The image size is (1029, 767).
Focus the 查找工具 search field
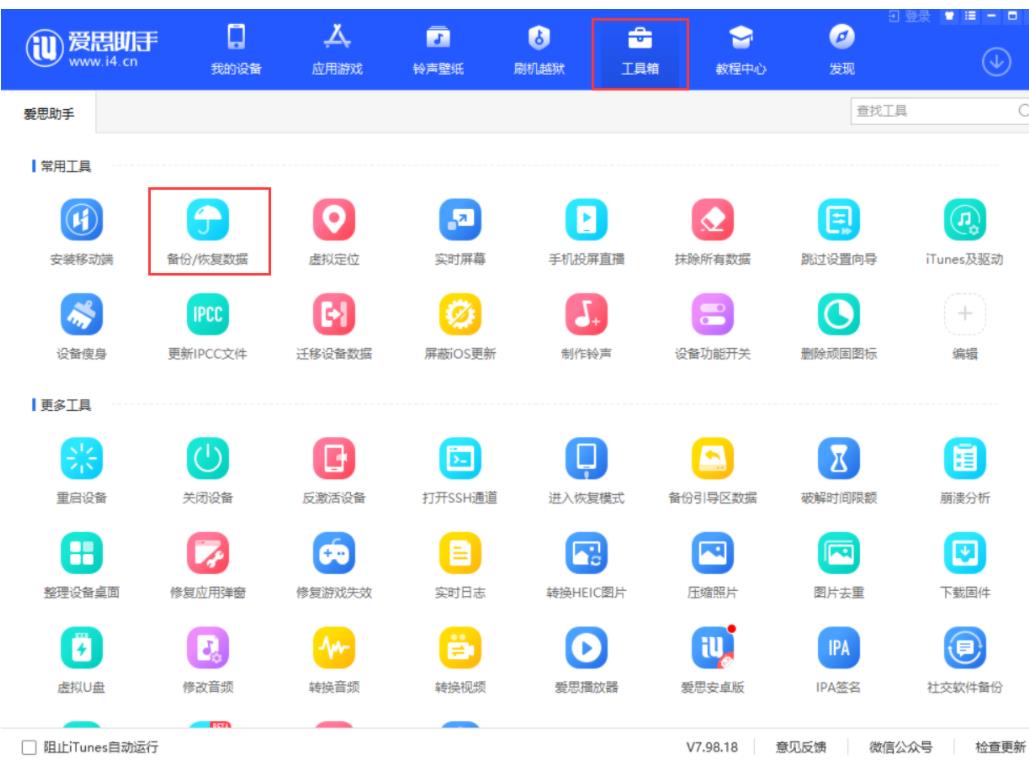(x=930, y=111)
